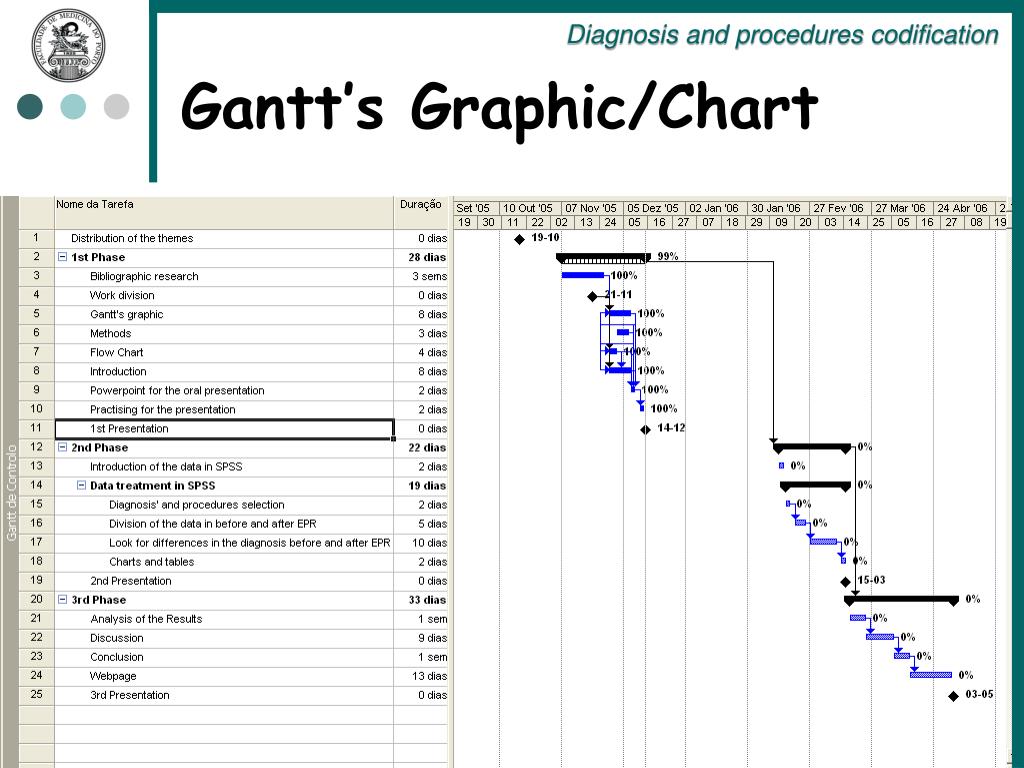The height and width of the screenshot is (768, 1024).
Task: Click the 19-10 milestone diamond
Action: 519,240
